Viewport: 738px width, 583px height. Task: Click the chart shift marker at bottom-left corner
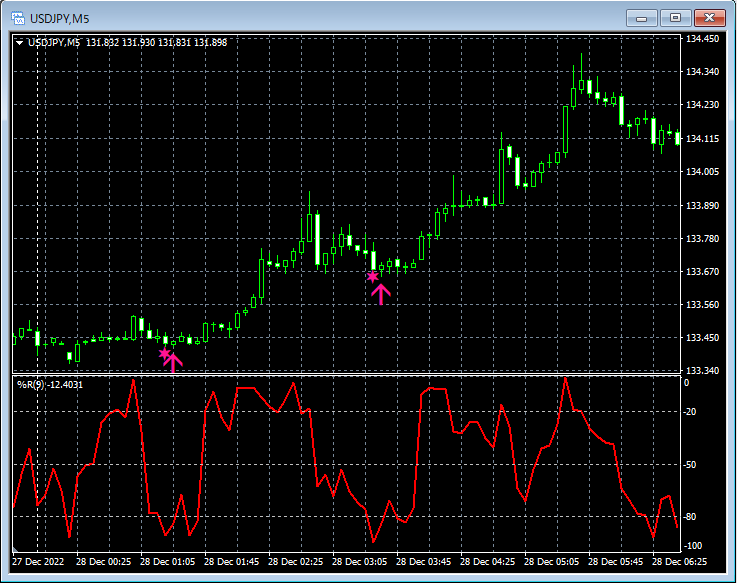[x=15, y=549]
